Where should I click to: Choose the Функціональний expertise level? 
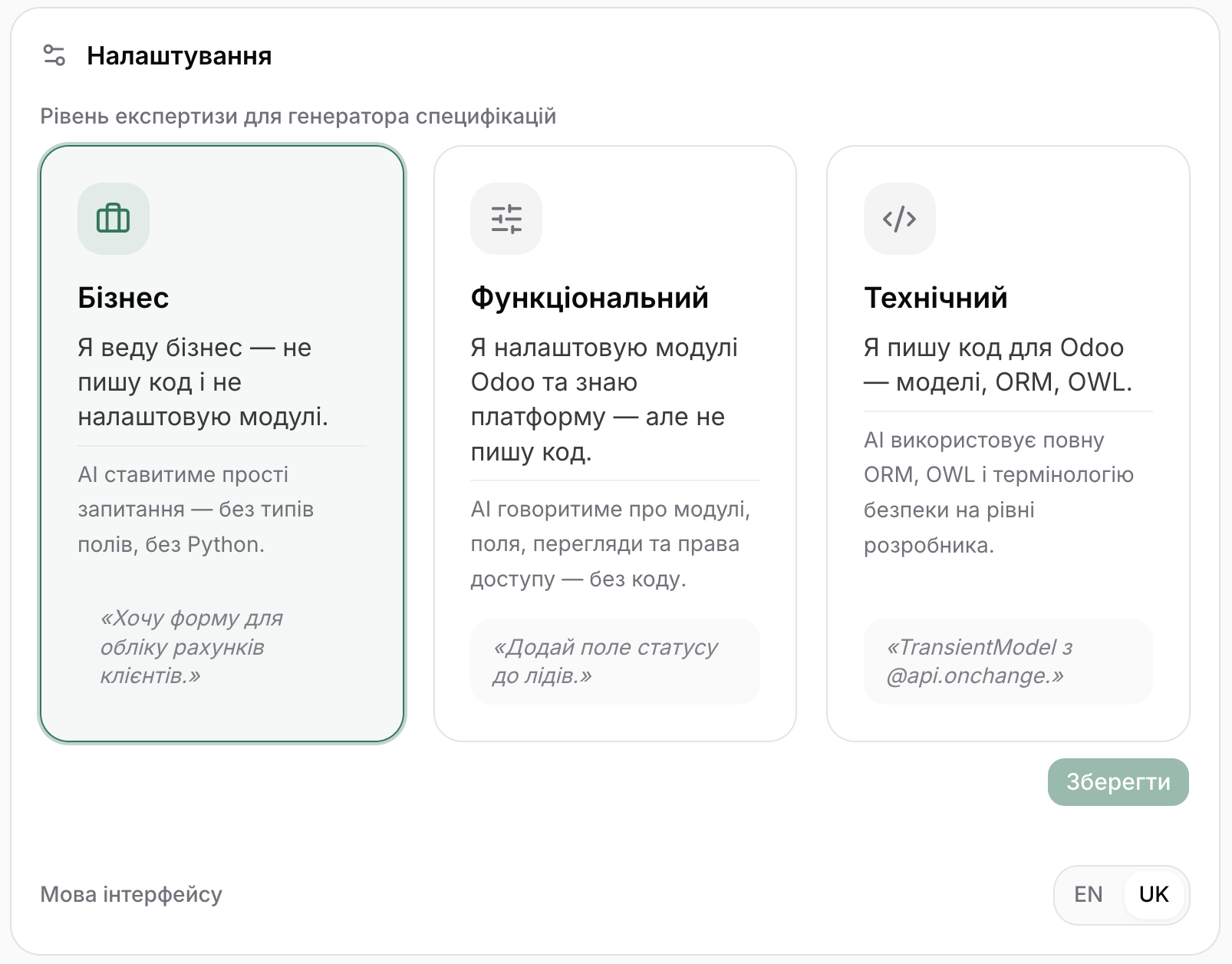point(615,444)
